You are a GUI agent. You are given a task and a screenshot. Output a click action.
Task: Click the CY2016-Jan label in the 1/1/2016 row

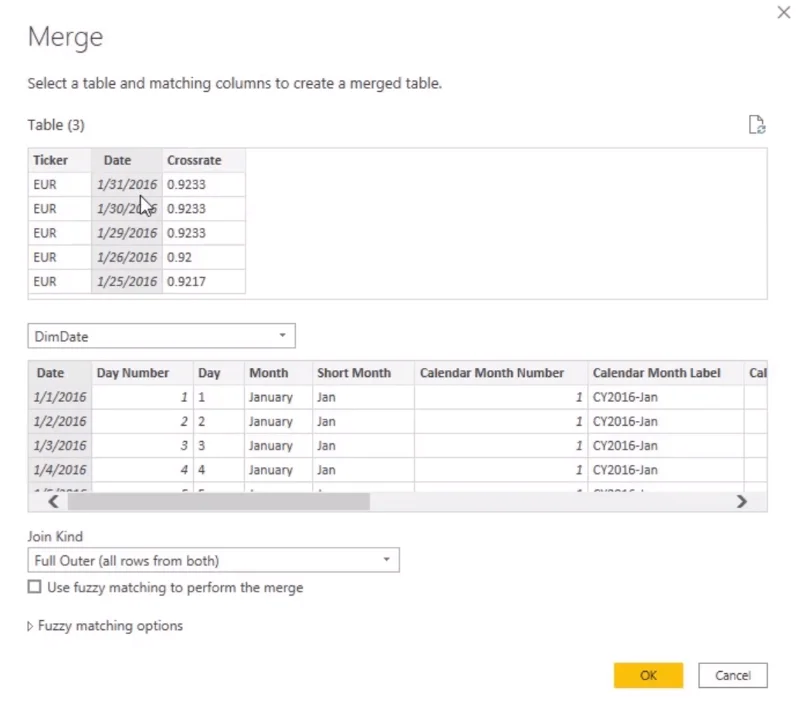[x=666, y=397]
